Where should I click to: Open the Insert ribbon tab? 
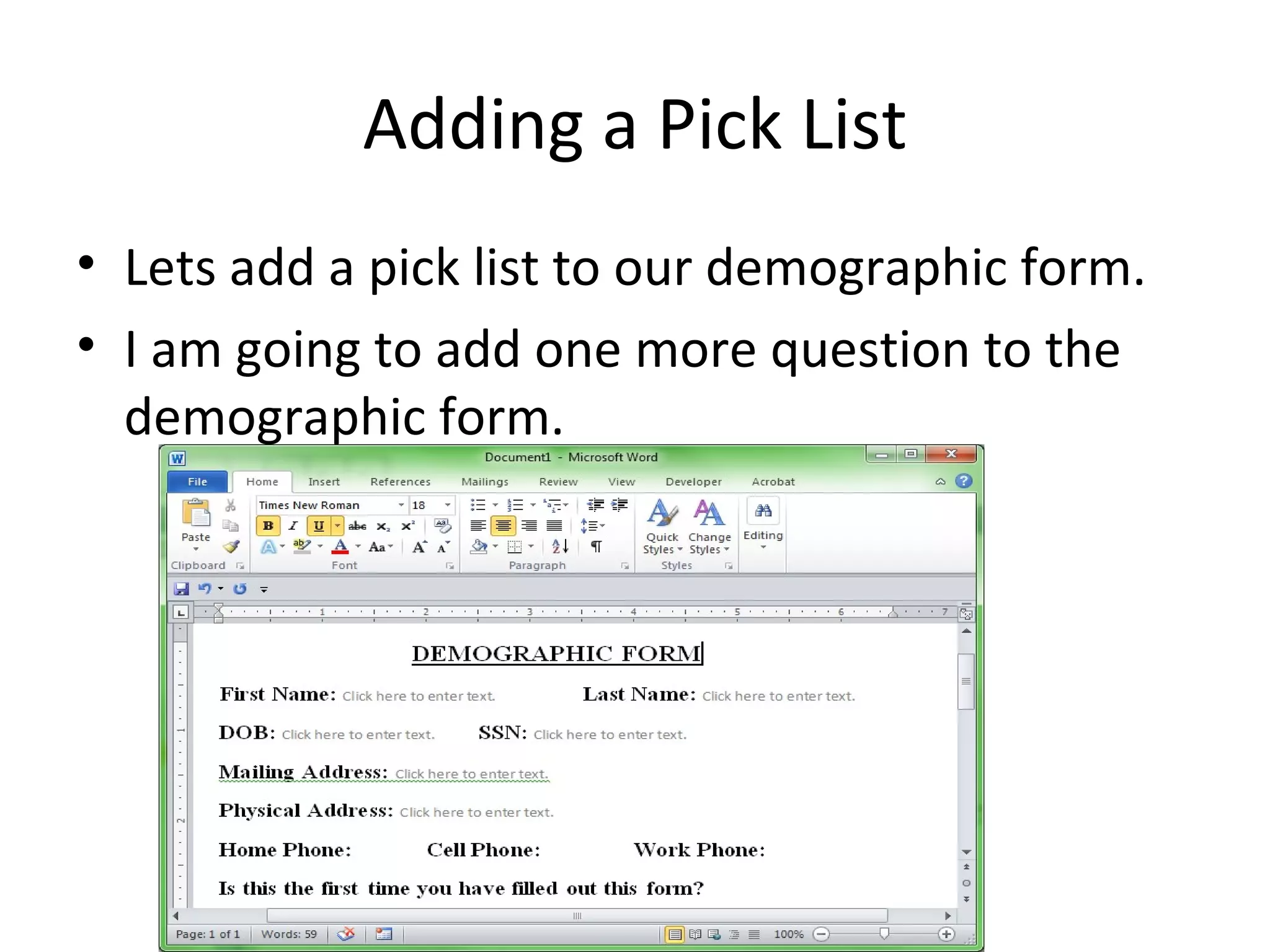tap(324, 482)
